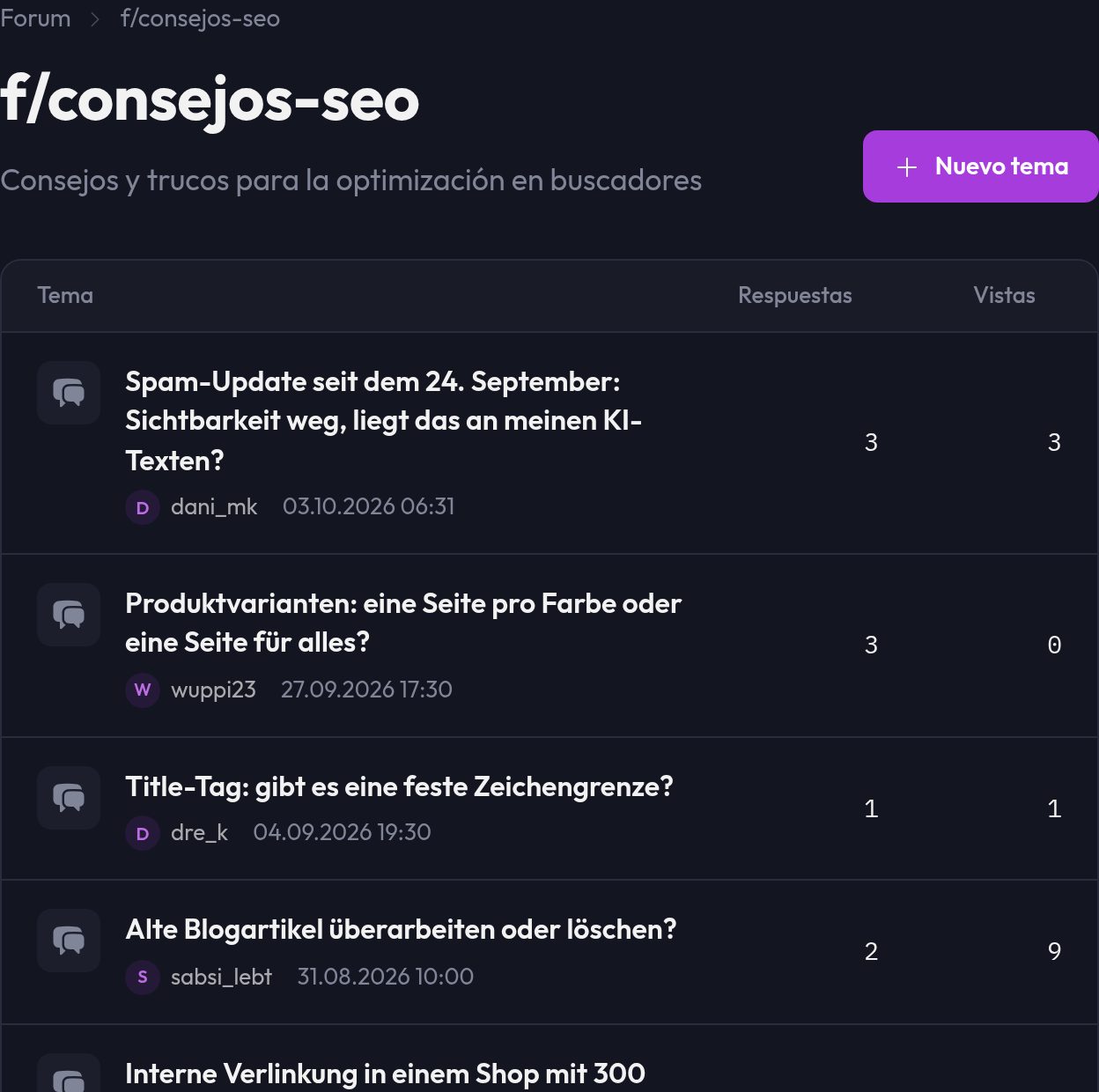
Task: Click chat icon of Title-Tag thread
Action: point(69,798)
